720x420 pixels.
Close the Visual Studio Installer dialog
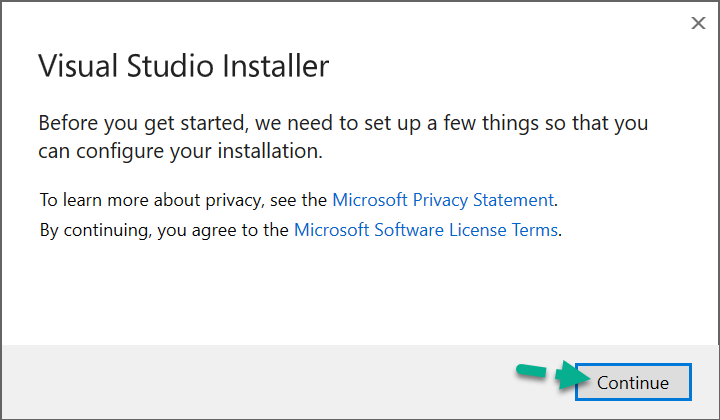click(698, 24)
